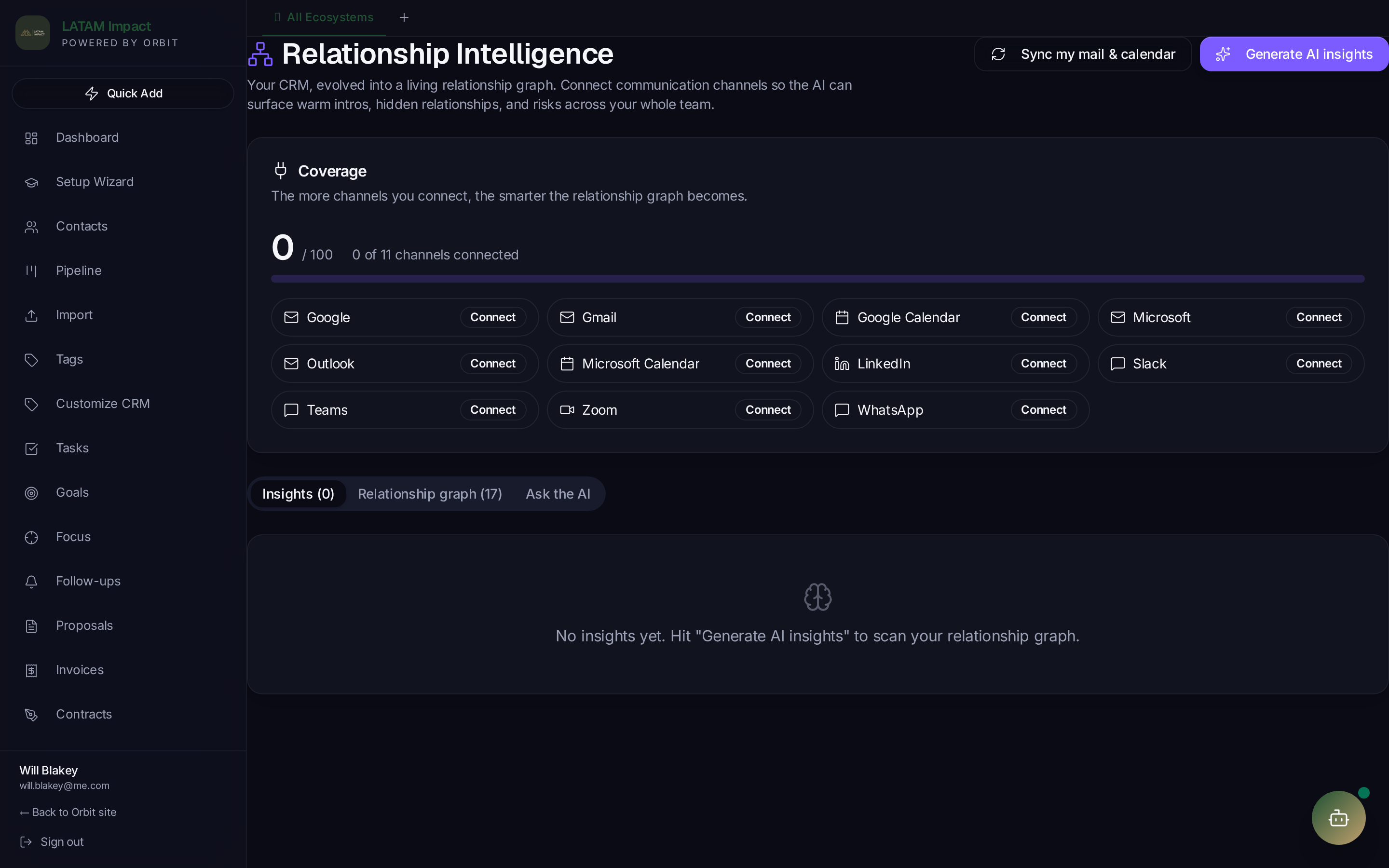The width and height of the screenshot is (1389, 868).
Task: Click the Pipeline columns icon
Action: [31, 271]
